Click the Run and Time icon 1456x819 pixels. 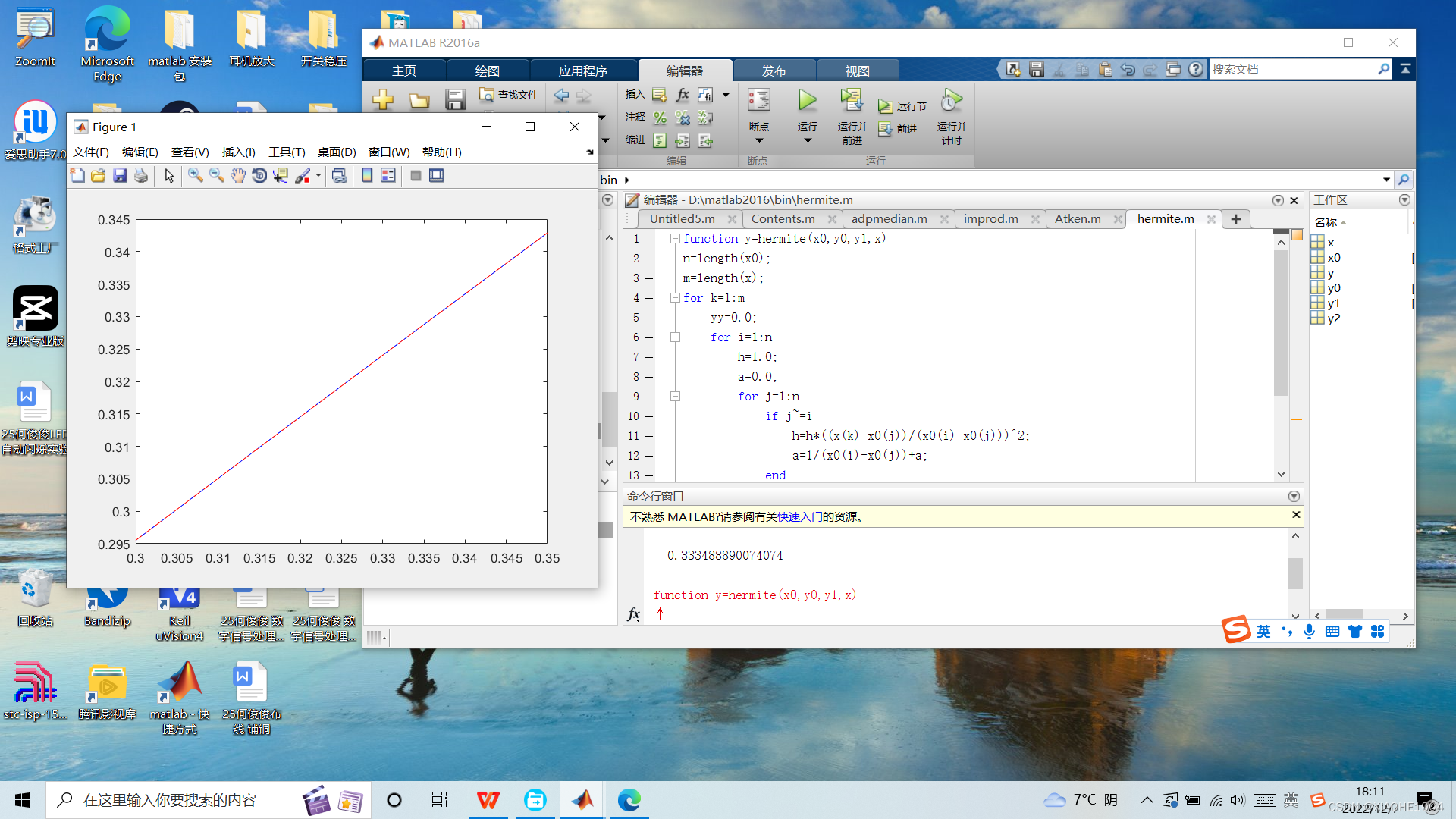pyautogui.click(x=951, y=101)
